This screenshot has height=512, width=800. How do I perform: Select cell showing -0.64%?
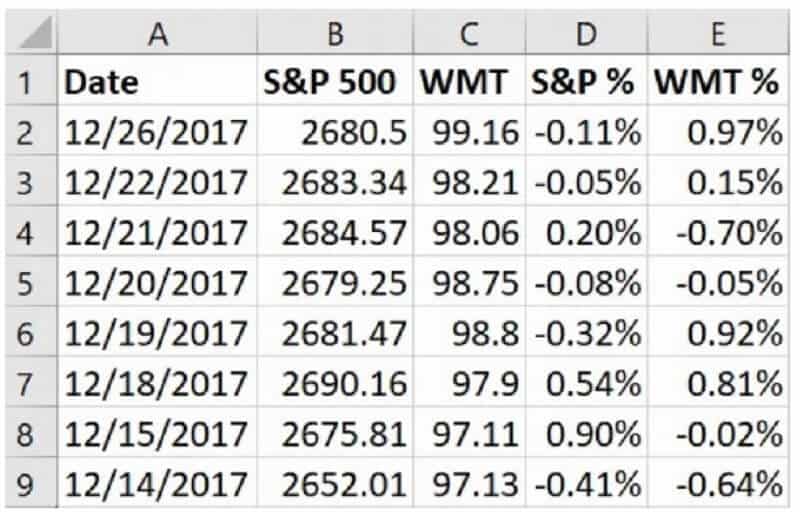pos(718,483)
